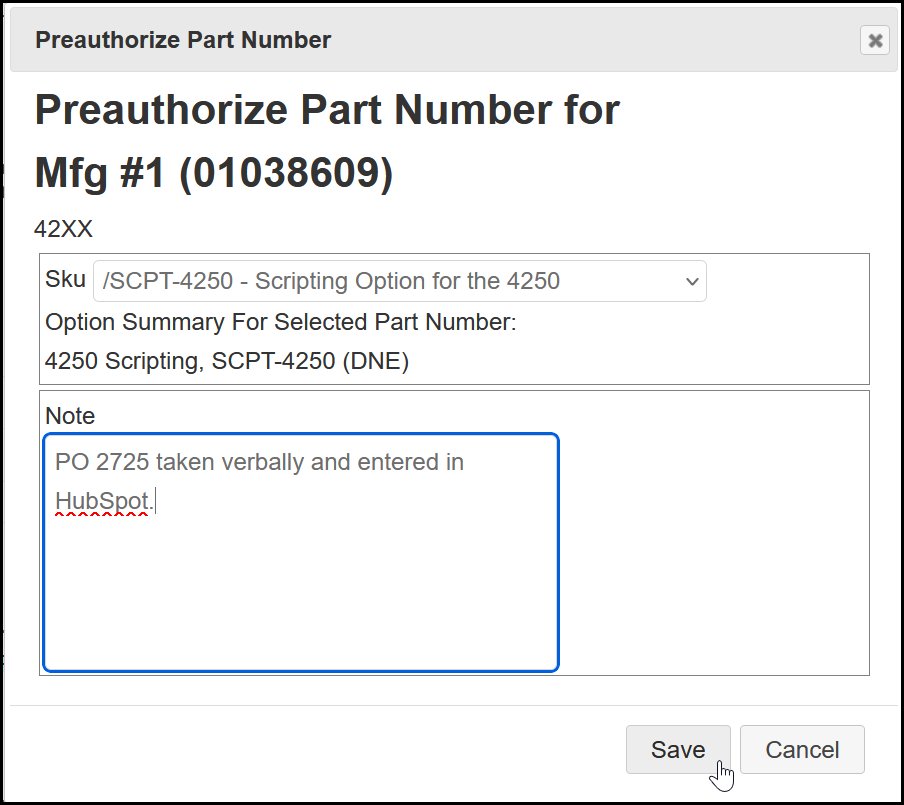This screenshot has height=805, width=904.
Task: Click the Option Summary label line
Action: [280, 323]
